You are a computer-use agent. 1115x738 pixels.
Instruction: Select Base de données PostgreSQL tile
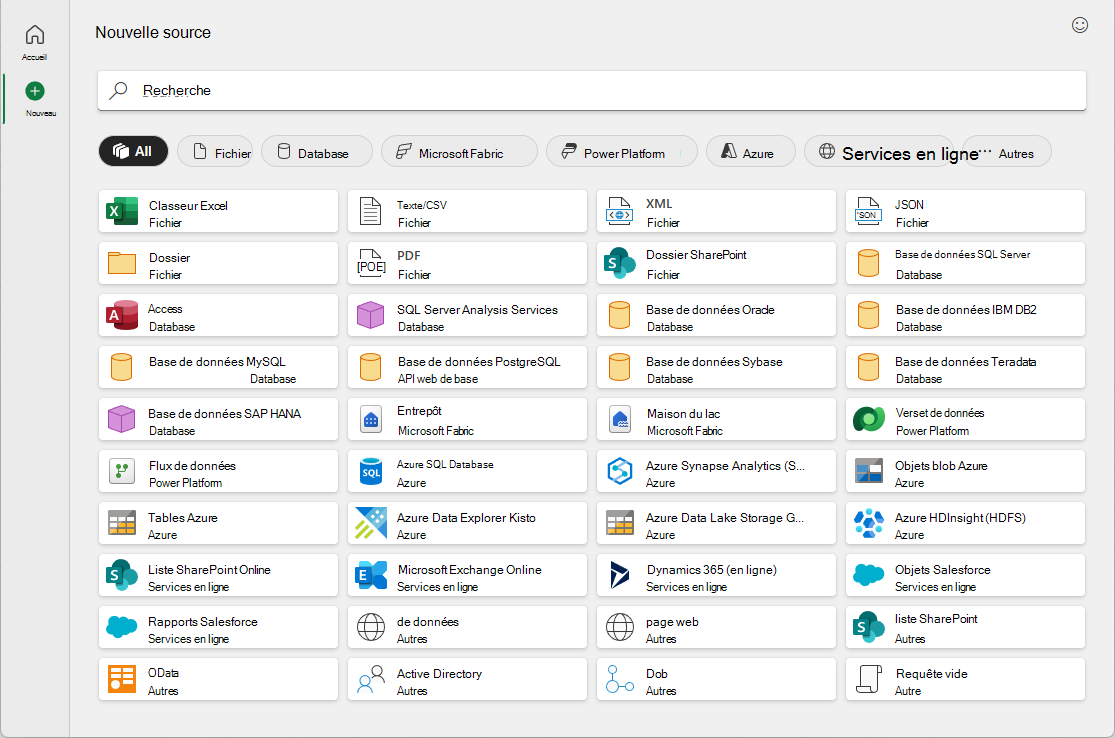click(467, 368)
